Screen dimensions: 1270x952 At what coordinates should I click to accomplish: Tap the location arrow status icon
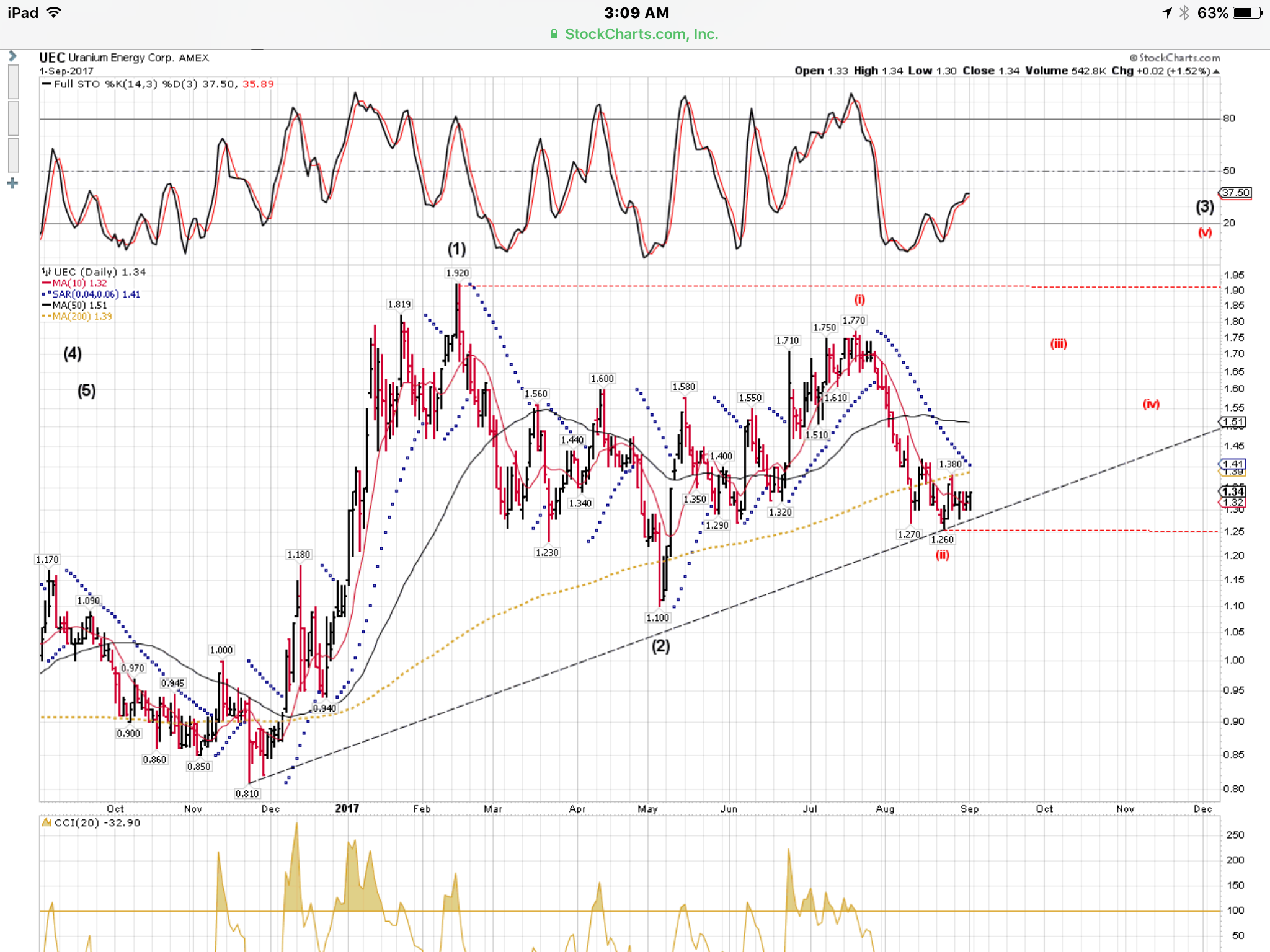click(x=1166, y=12)
